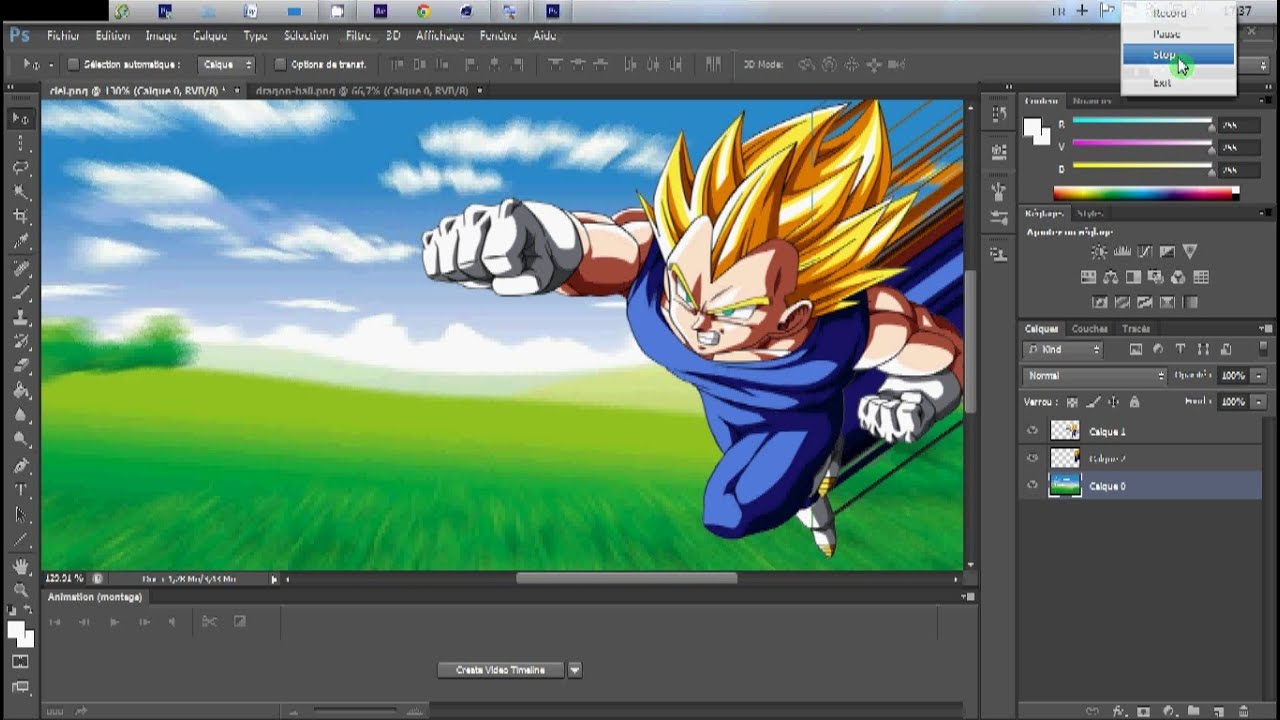The image size is (1280, 720).
Task: Select the Pen tool
Action: pyautogui.click(x=21, y=465)
